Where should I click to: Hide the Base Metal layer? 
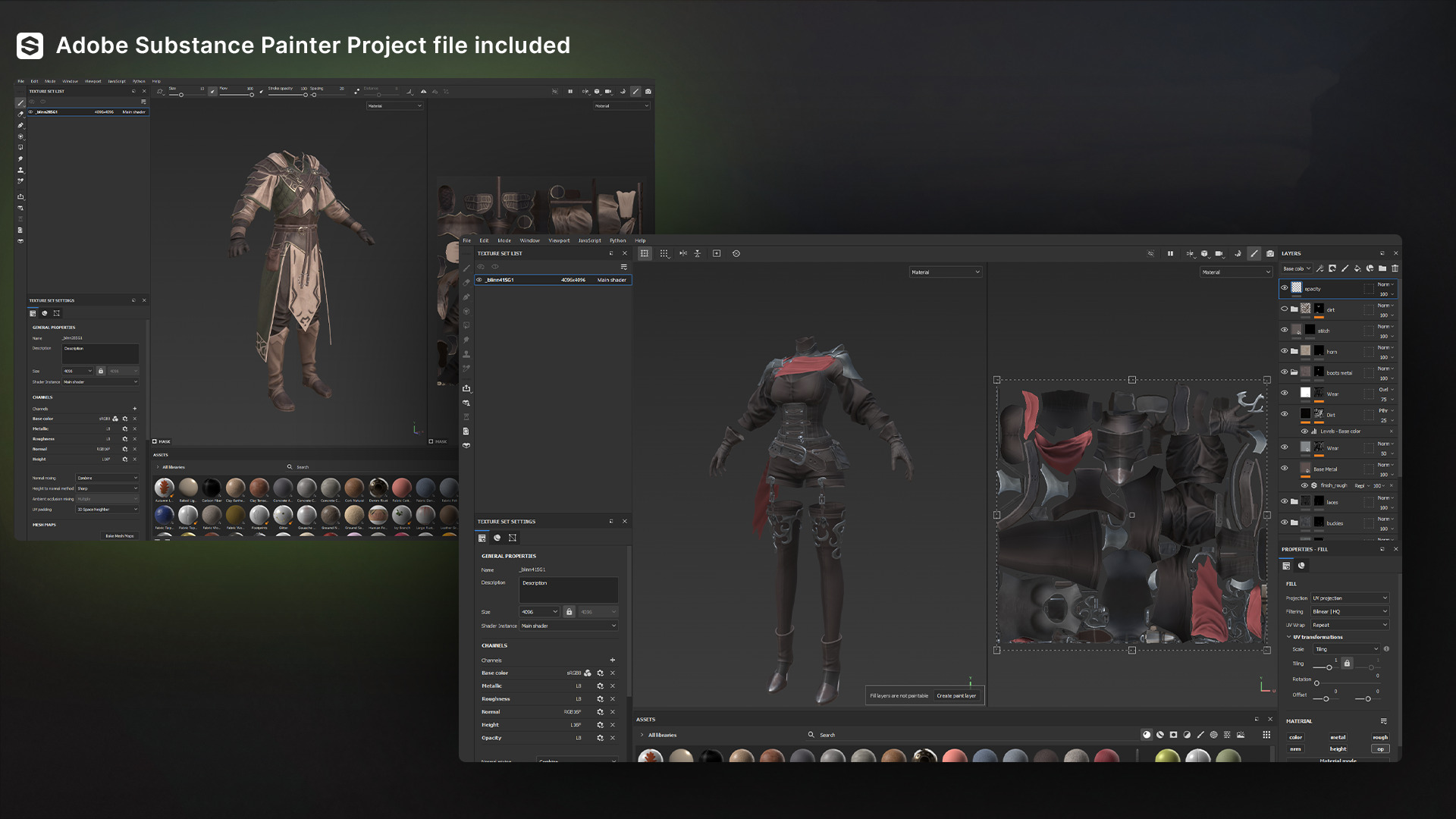1284,468
